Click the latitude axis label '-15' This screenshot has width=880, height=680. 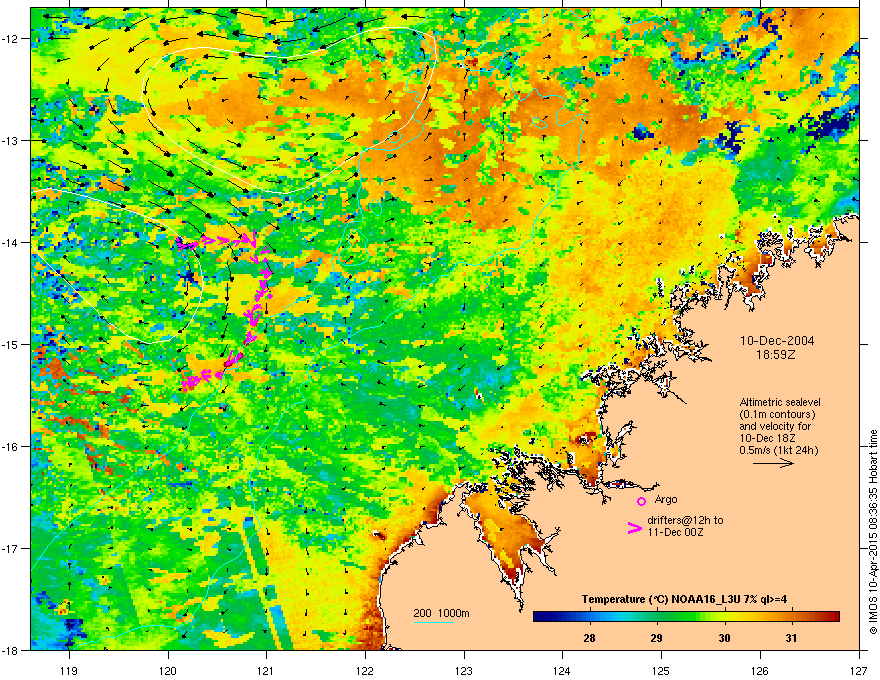(10, 344)
